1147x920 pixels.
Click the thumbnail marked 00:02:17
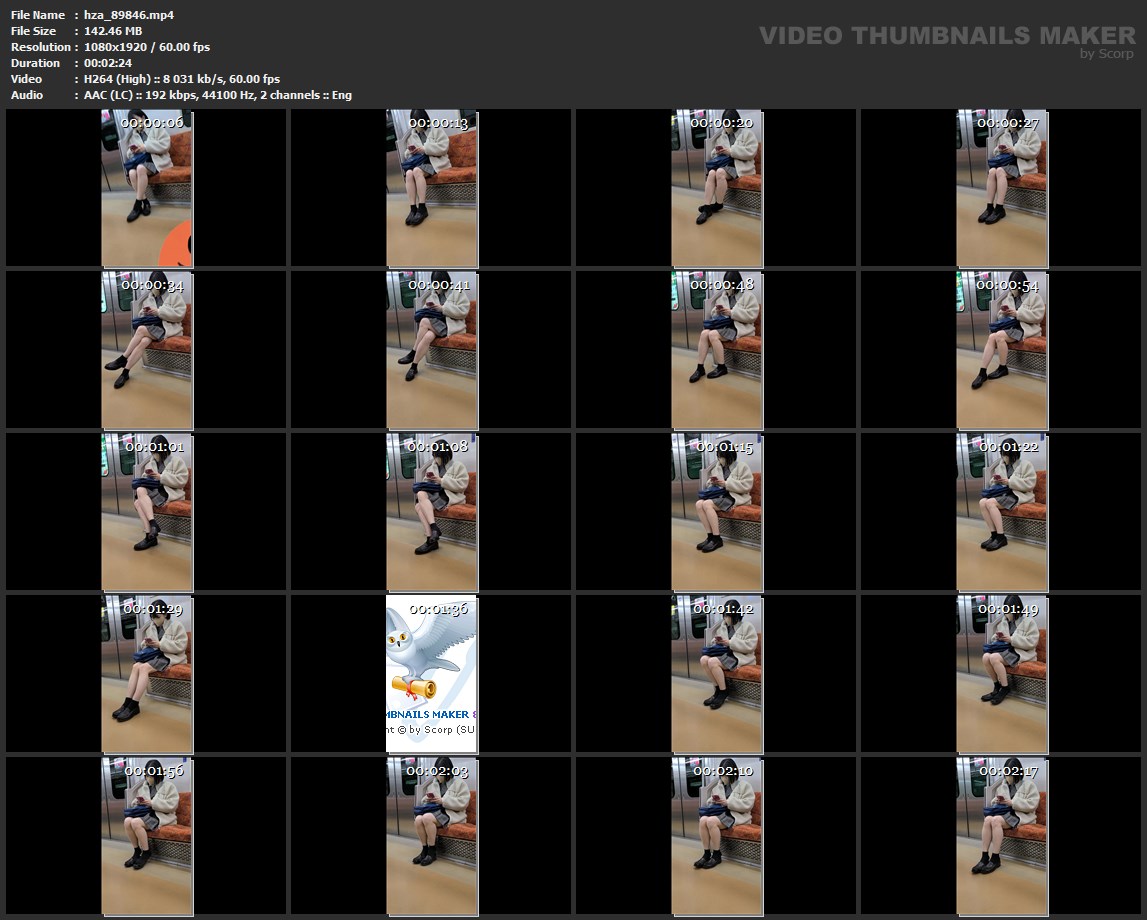[1001, 836]
